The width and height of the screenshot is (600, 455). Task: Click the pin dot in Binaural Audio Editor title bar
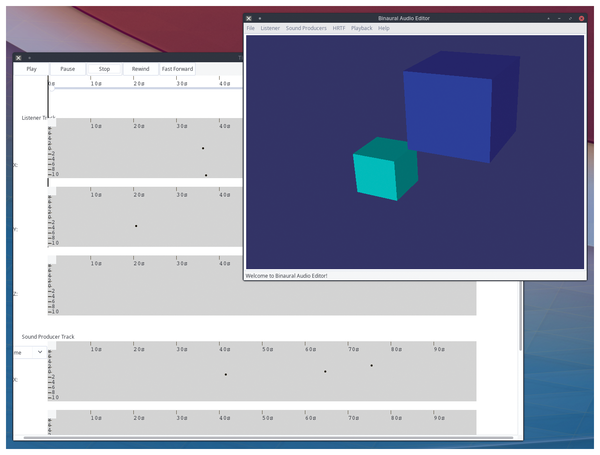pyautogui.click(x=260, y=18)
